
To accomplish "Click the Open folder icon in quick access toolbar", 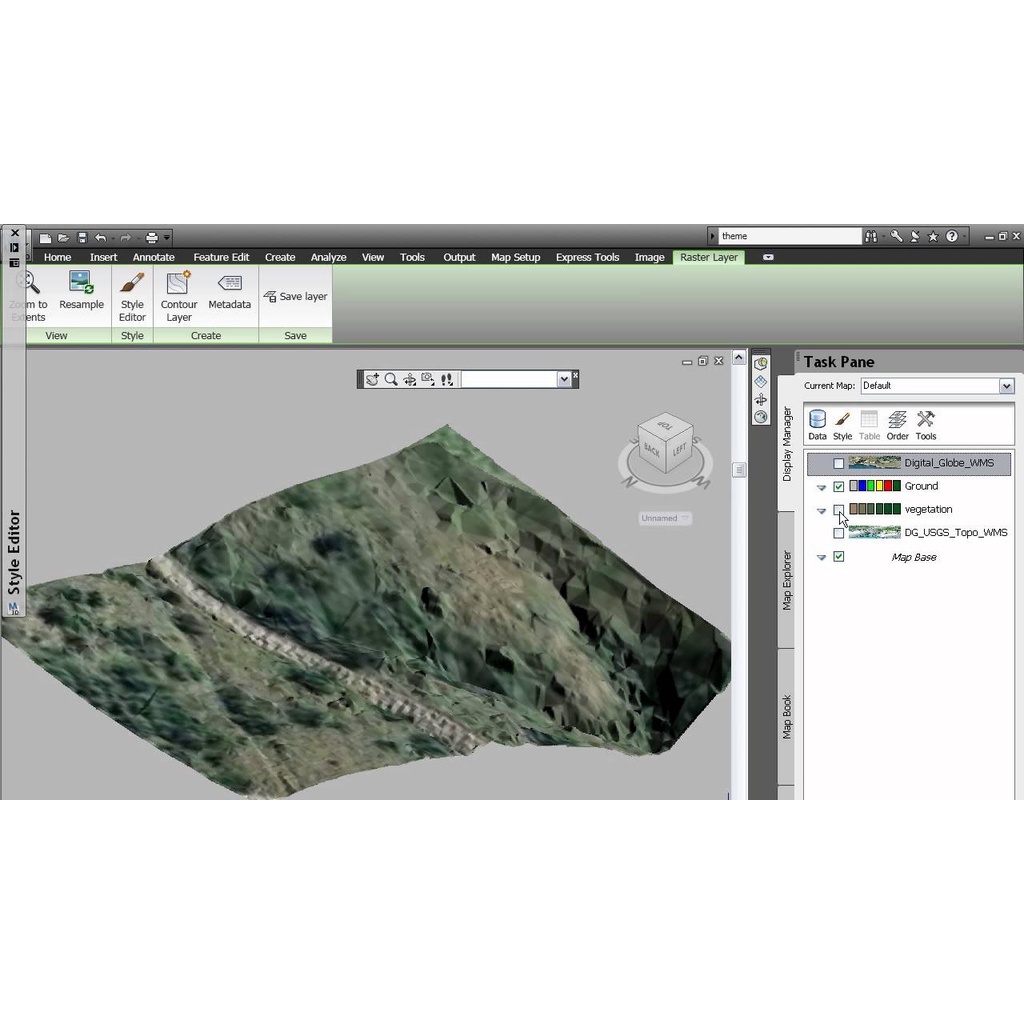I will [63, 238].
